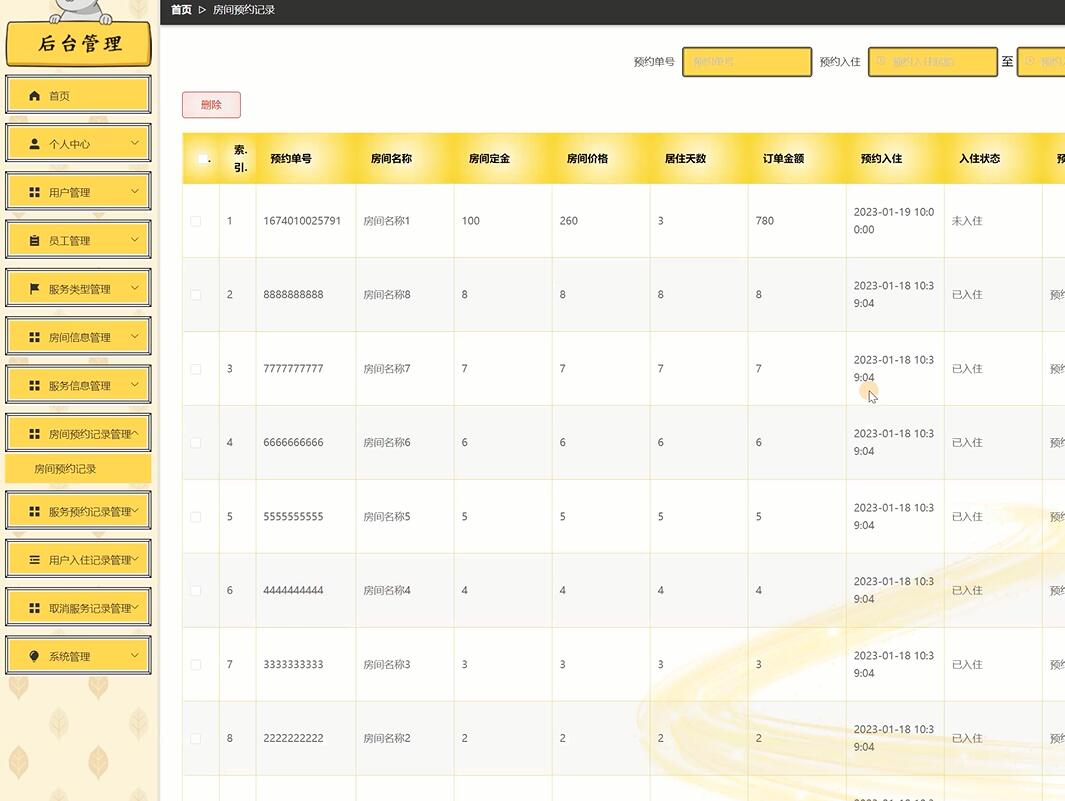Expand the 用户管理 menu chevron
The height and width of the screenshot is (801, 1065).
[134, 191]
